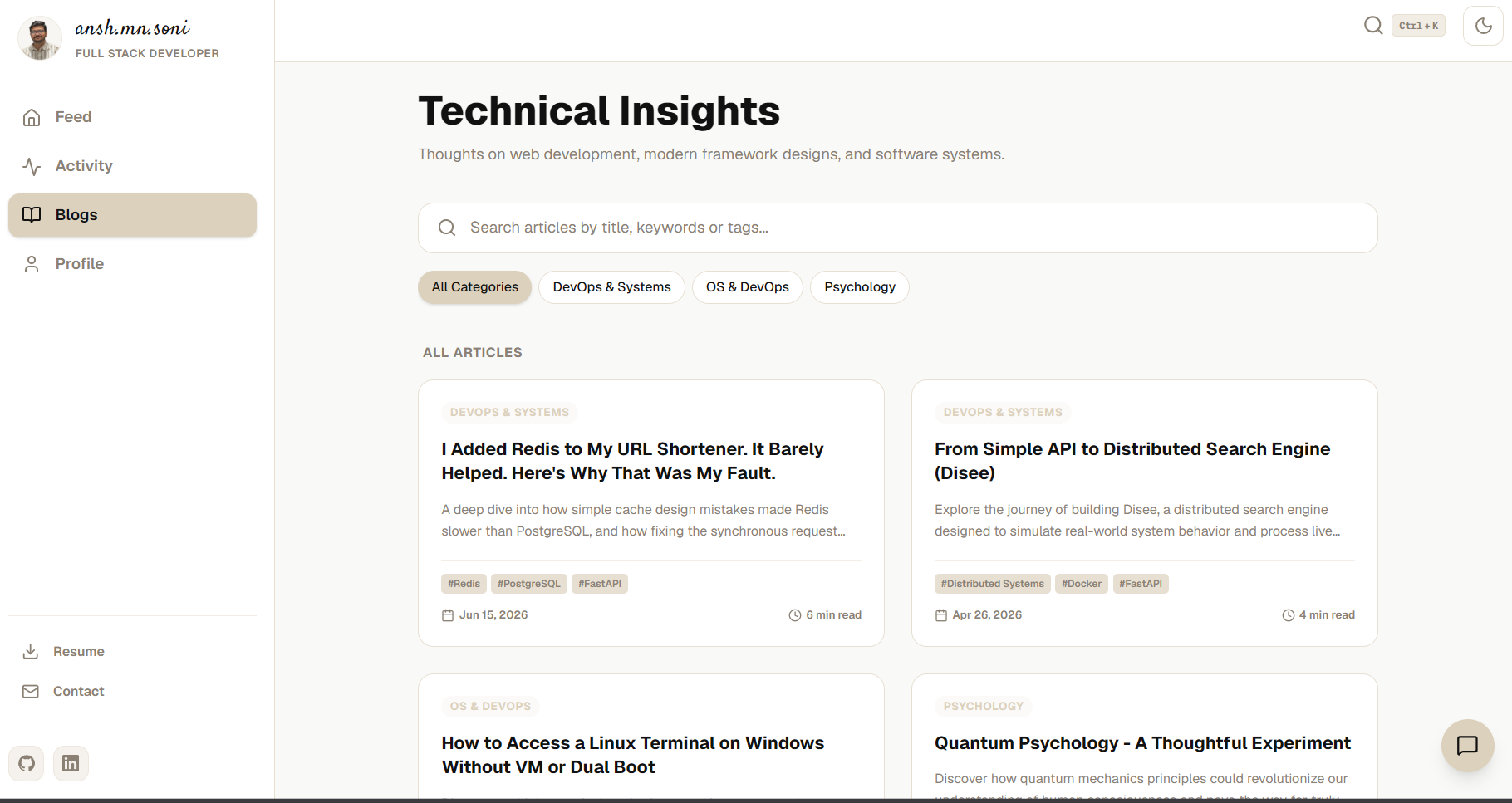
Task: Click the PSYCHOLOGY card label
Action: pos(984,707)
